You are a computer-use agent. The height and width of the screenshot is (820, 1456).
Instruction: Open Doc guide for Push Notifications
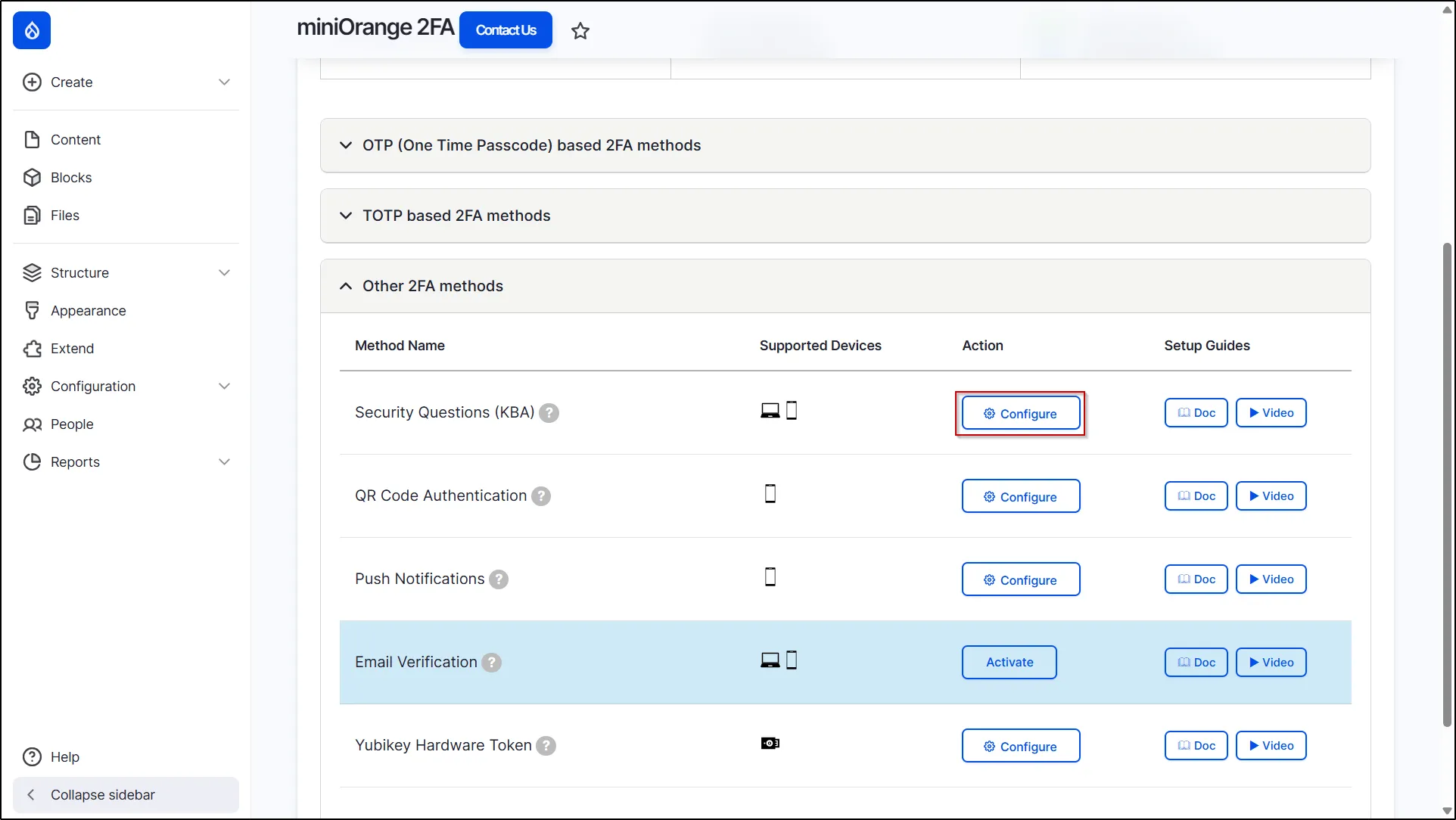[x=1196, y=579]
